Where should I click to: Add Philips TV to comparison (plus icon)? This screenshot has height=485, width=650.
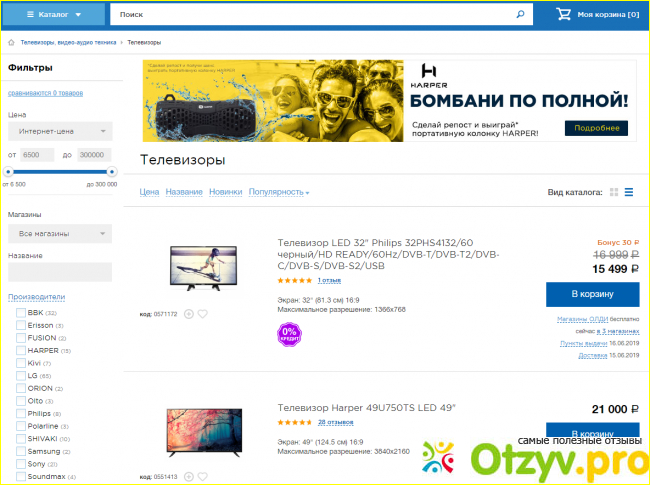click(188, 314)
